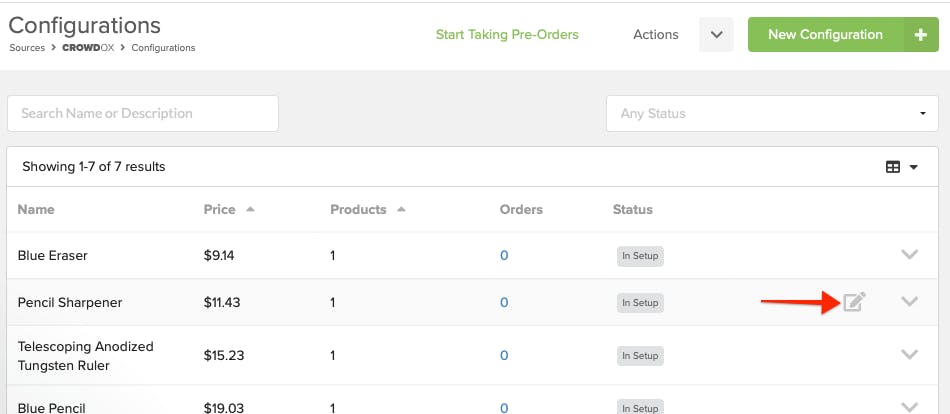Screen dimensions: 950x414
Task: Expand the Pencil Sharpener row chevron
Action: click(909, 301)
